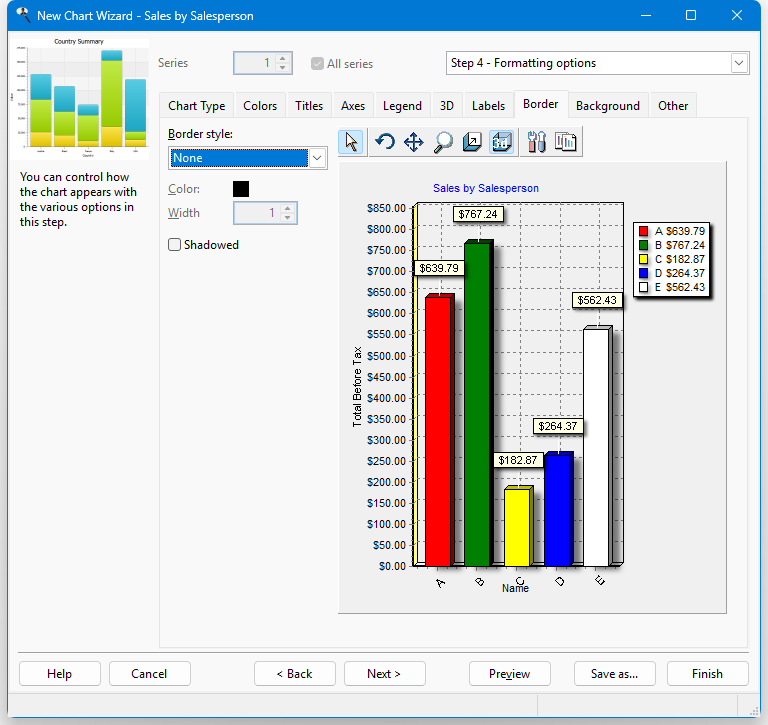
Task: Expand the Step 4 Formatting options dropdown
Action: click(739, 63)
